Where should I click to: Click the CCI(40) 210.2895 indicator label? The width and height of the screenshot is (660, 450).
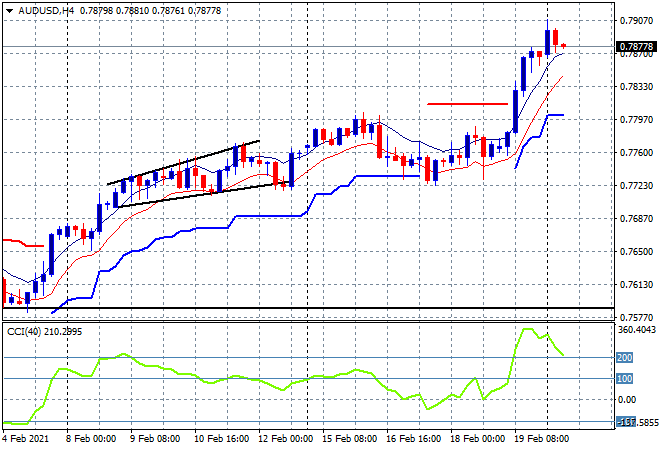[44, 332]
